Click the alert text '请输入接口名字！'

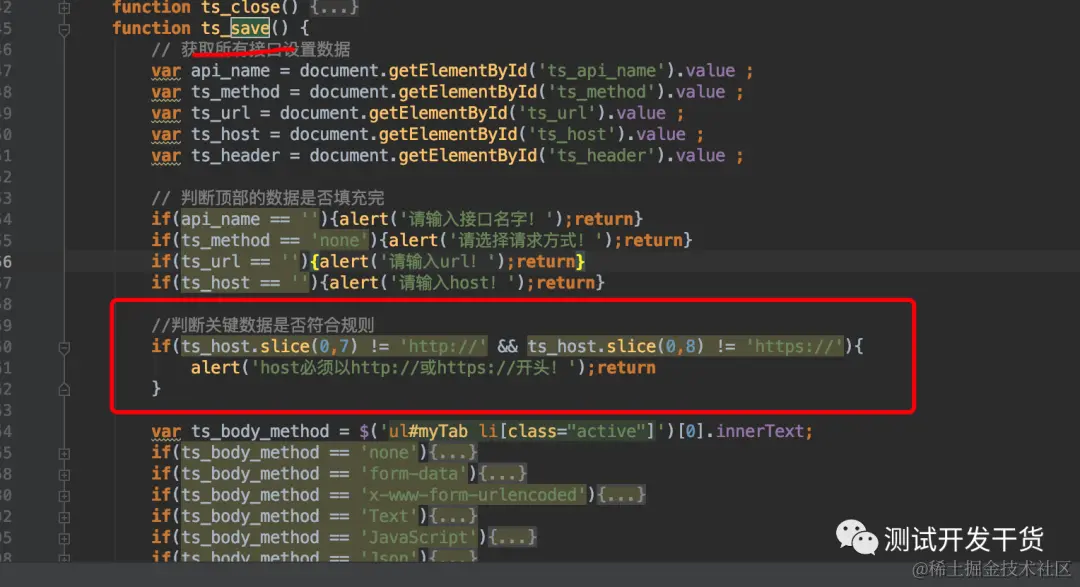tap(481, 220)
